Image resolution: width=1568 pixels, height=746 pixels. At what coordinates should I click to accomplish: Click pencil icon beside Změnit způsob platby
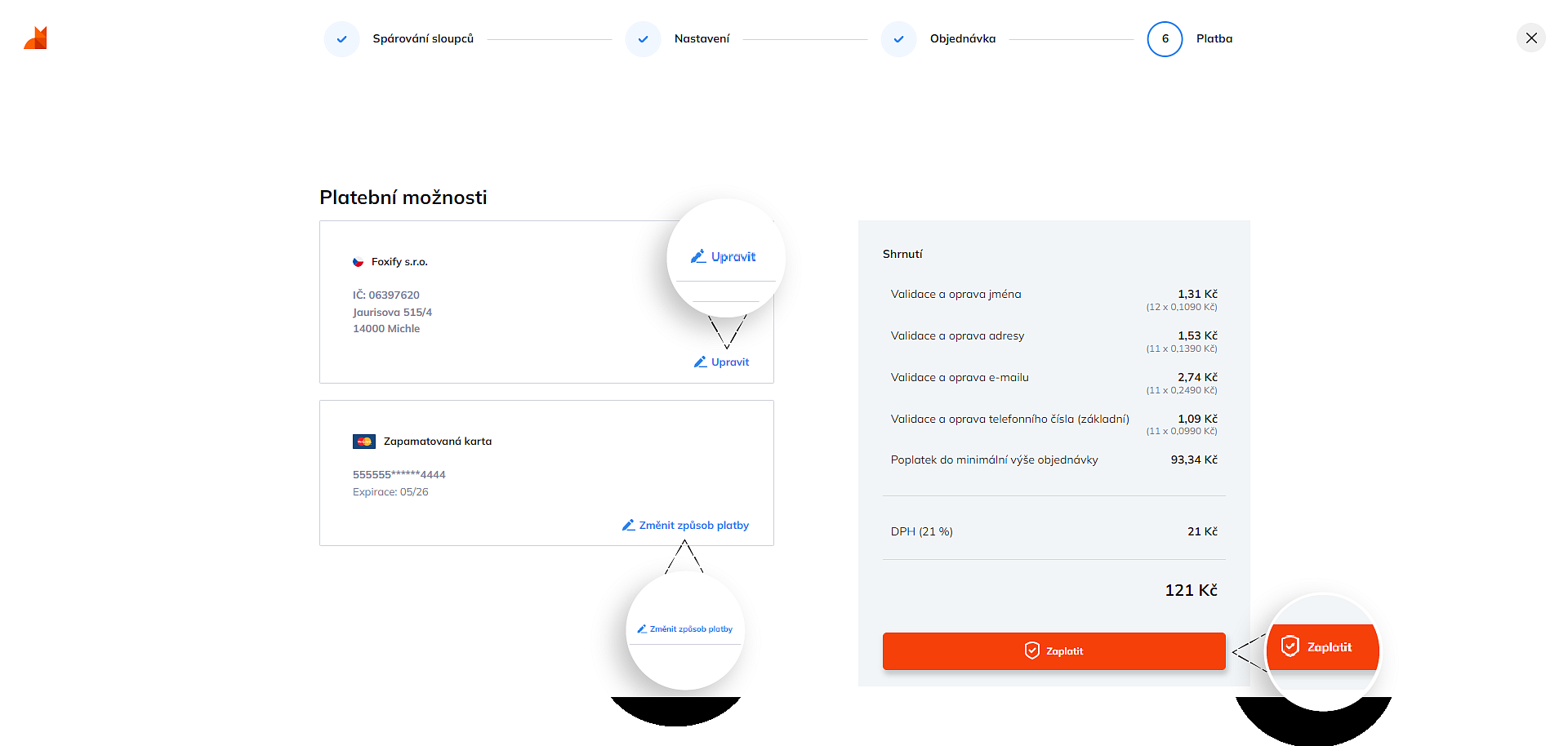(x=628, y=525)
